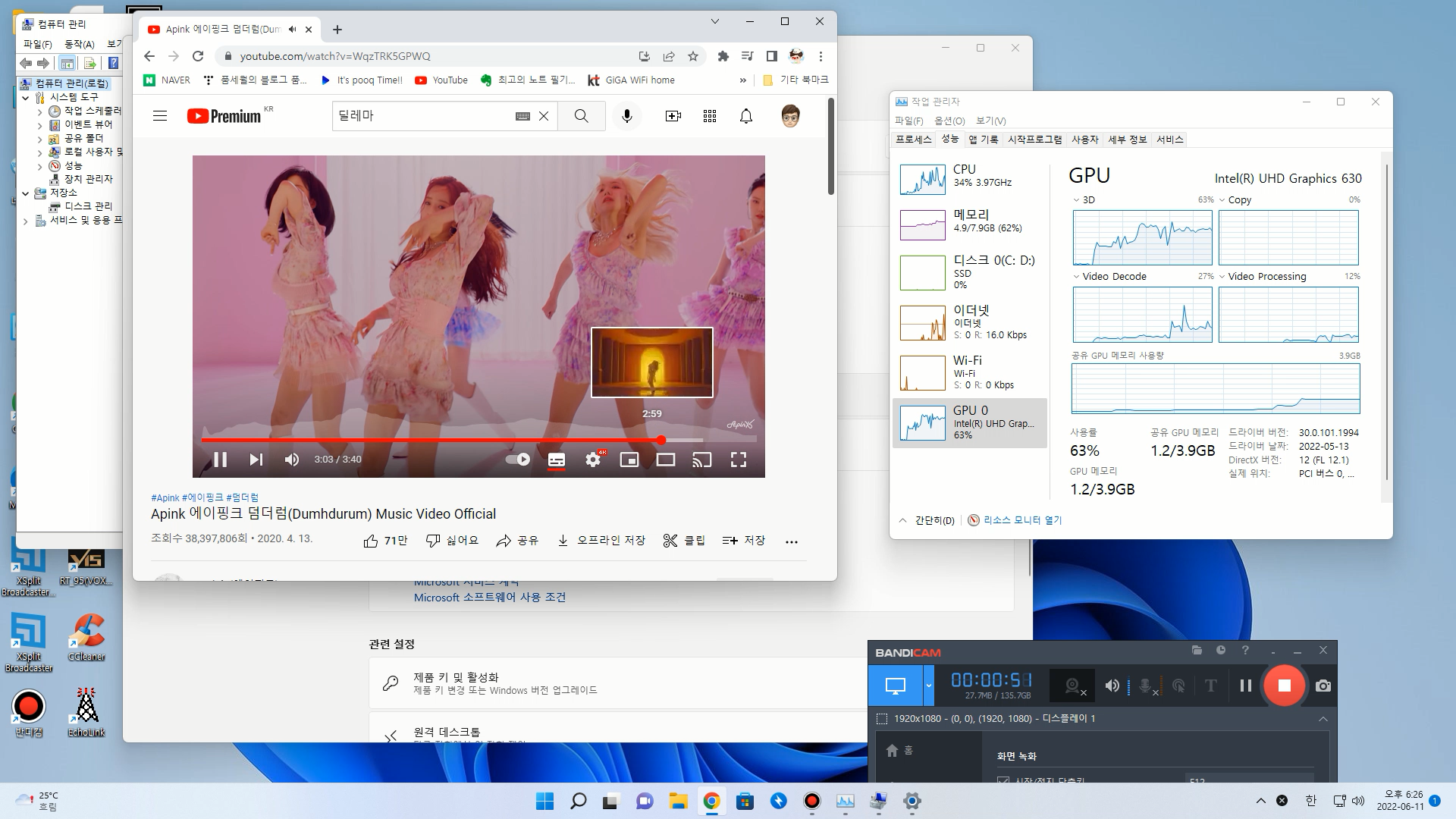
Task: Click the 공유 share button below video
Action: coord(518,541)
